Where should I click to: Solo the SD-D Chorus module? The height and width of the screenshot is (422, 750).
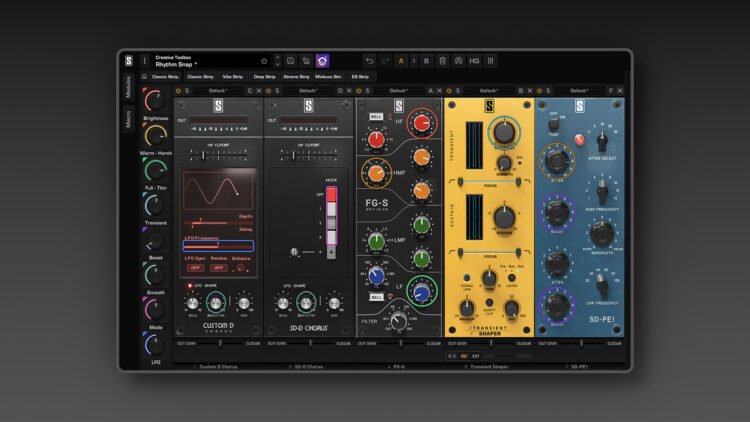(277, 90)
